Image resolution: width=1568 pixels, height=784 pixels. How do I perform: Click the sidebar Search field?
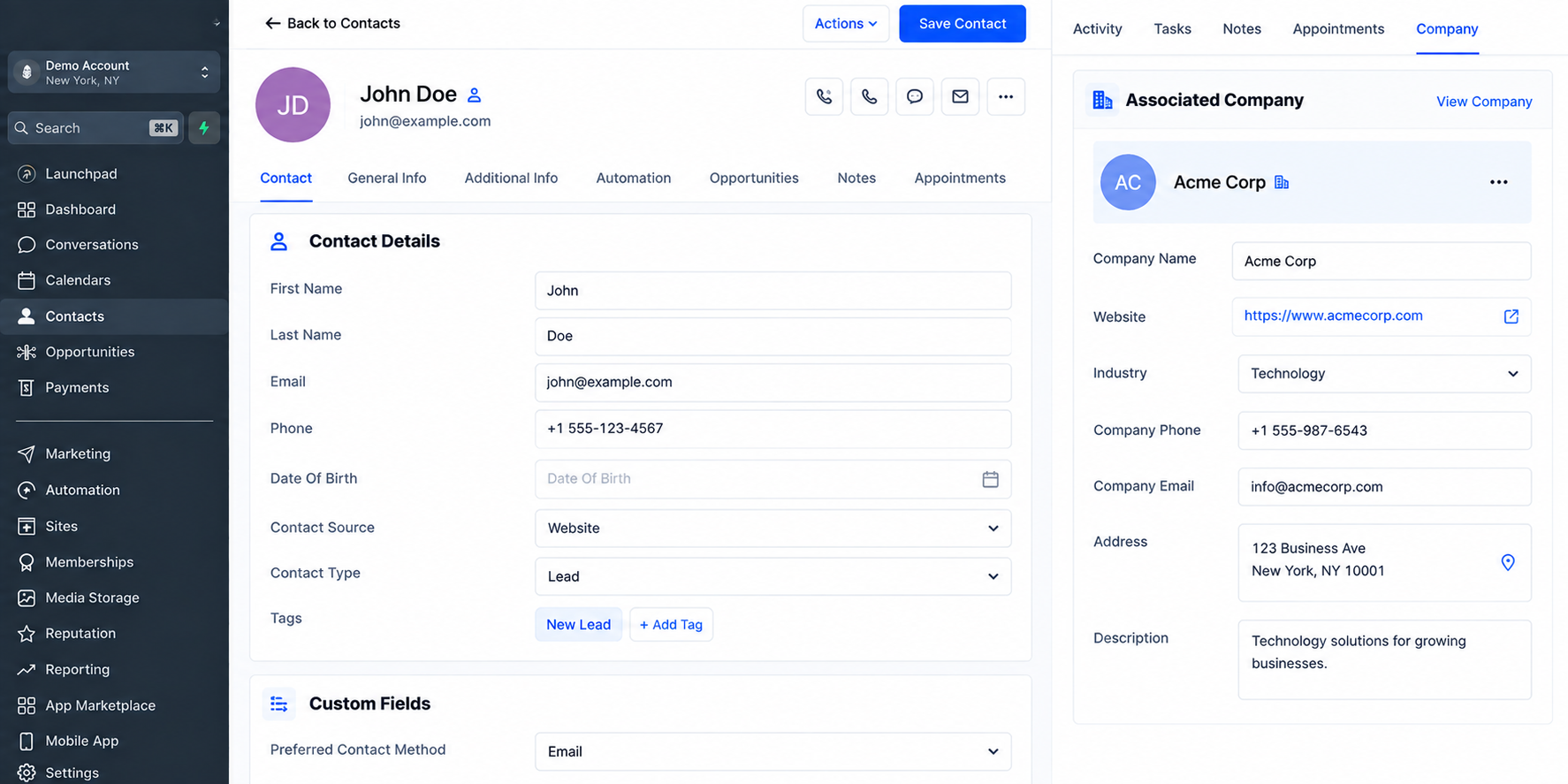[x=95, y=128]
